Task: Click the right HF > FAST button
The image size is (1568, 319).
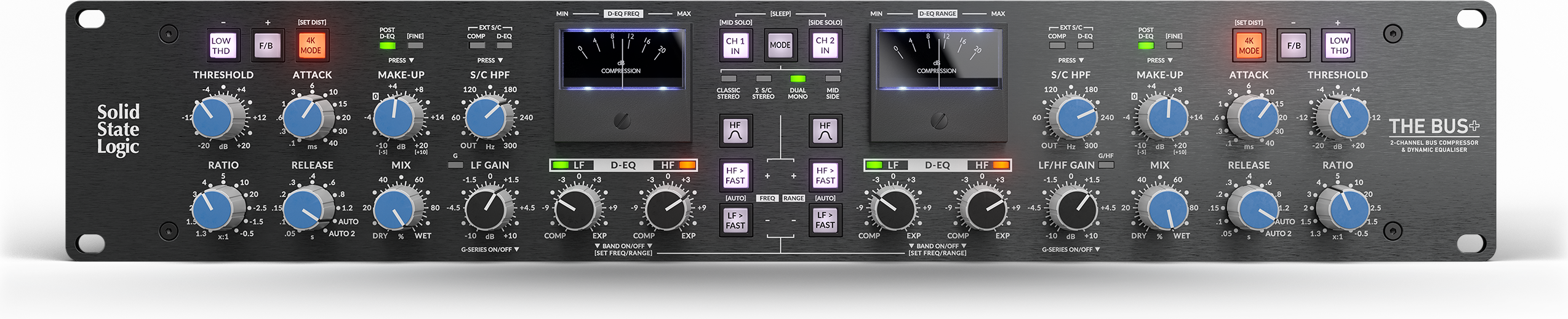Action: (x=825, y=176)
